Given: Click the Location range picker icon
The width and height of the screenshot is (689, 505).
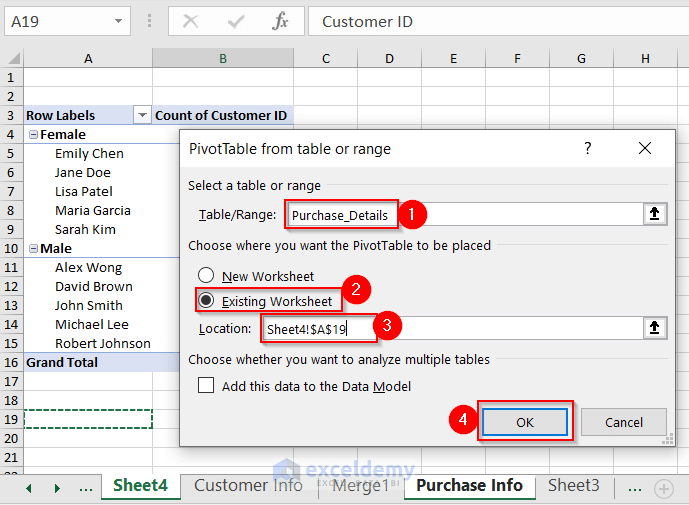Looking at the screenshot, I should pyautogui.click(x=655, y=327).
